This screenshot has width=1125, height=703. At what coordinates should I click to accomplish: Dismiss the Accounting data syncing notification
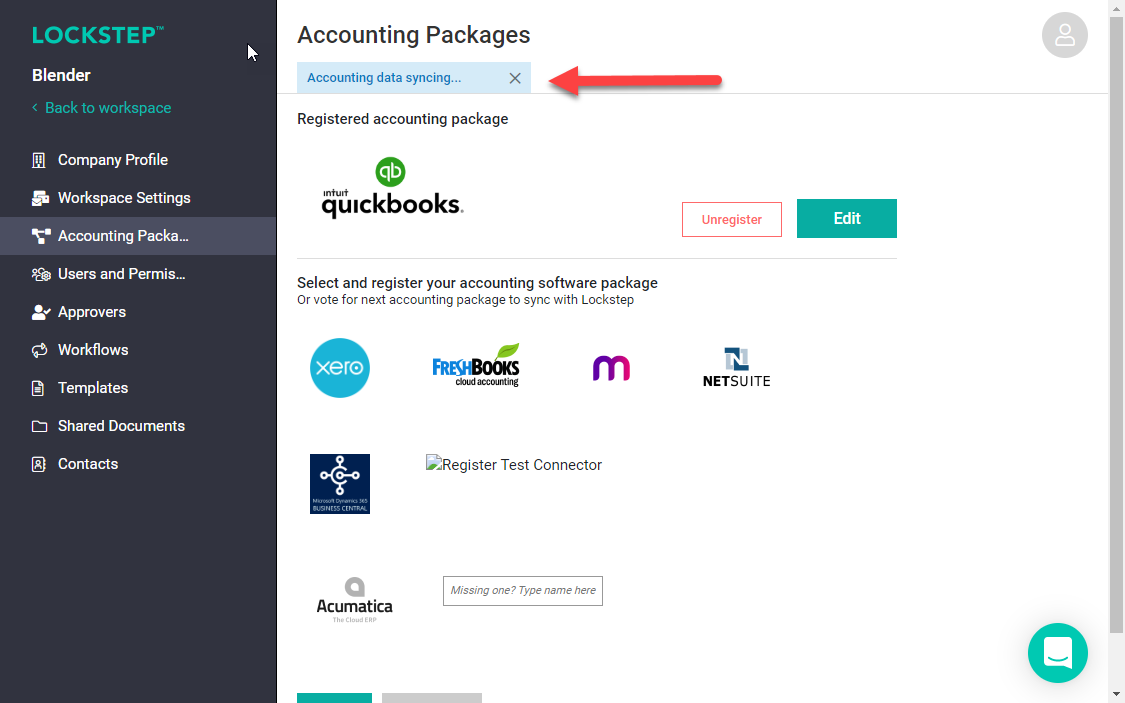click(515, 78)
